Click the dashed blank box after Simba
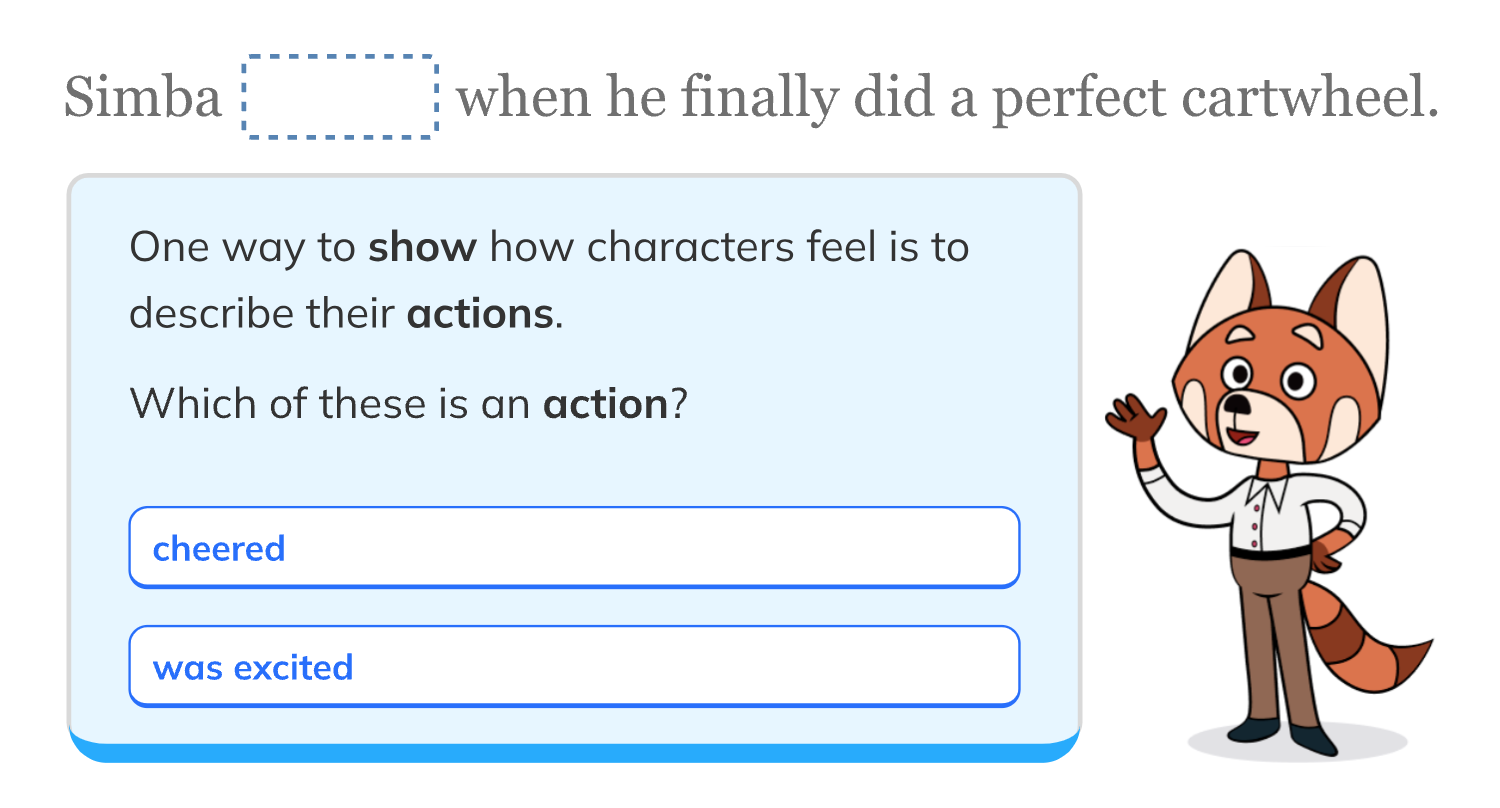The height and width of the screenshot is (808, 1500). tap(339, 98)
